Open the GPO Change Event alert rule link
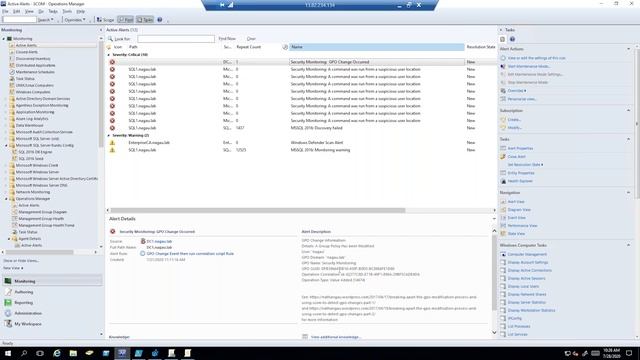The height and width of the screenshot is (360, 640). [190, 253]
